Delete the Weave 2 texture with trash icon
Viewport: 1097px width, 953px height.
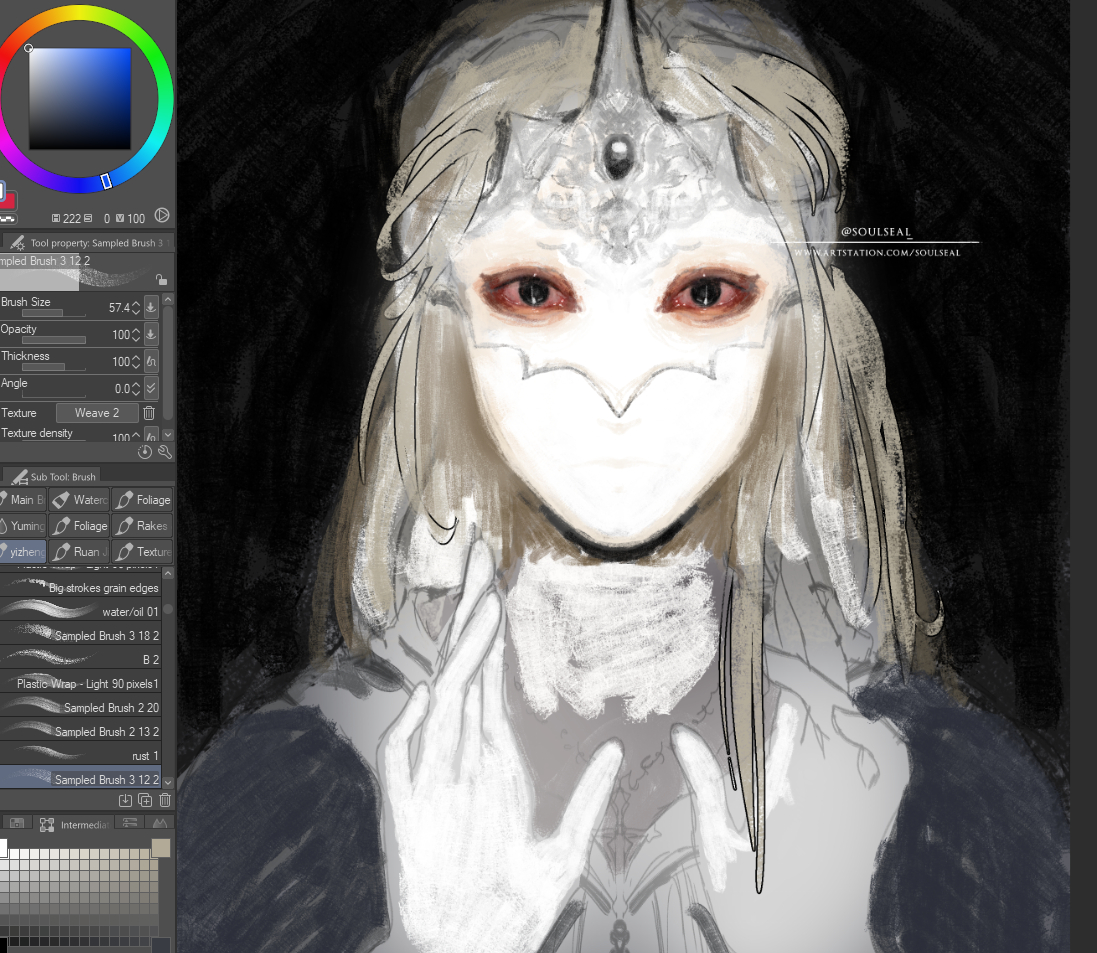(149, 413)
